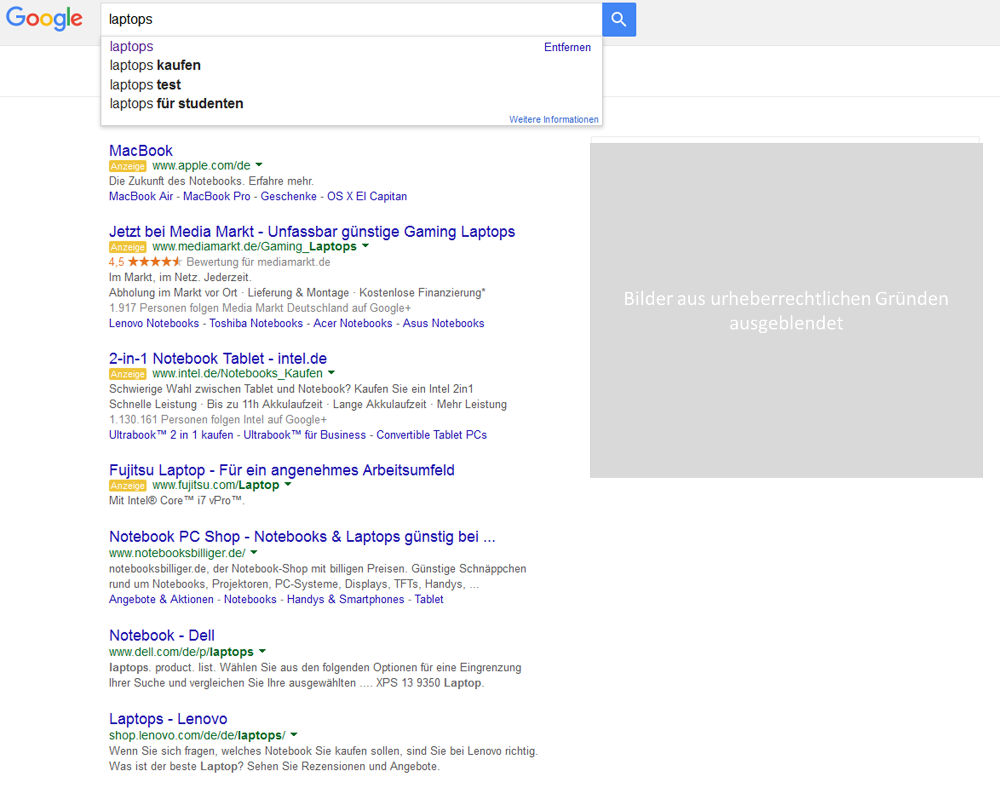Click inside the search input field
Viewport: 1000px width, 788px height.
pos(300,19)
